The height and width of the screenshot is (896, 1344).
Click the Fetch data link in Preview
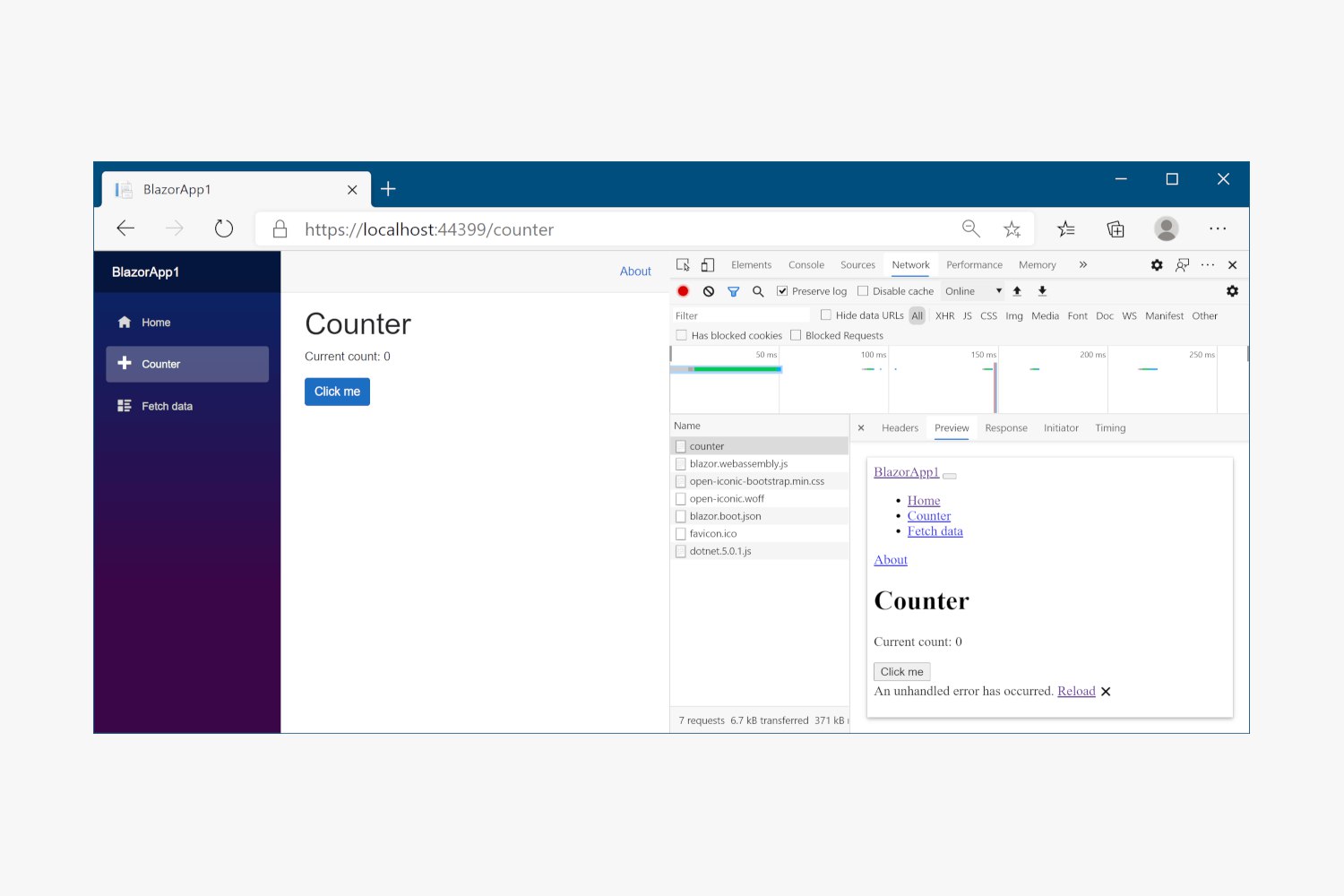tap(935, 531)
